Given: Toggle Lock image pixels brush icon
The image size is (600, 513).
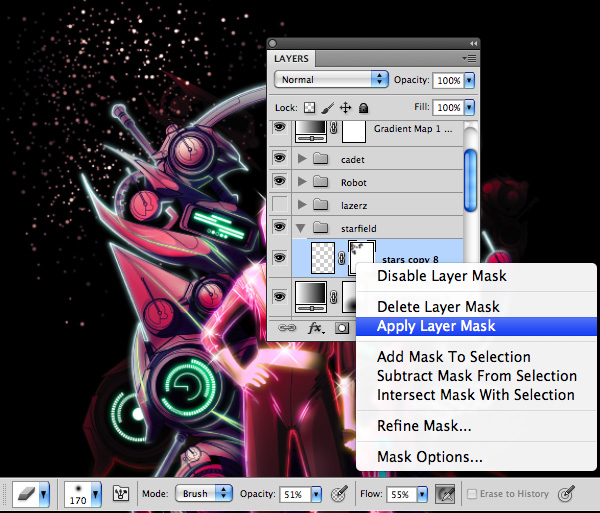Looking at the screenshot, I should click(328, 108).
